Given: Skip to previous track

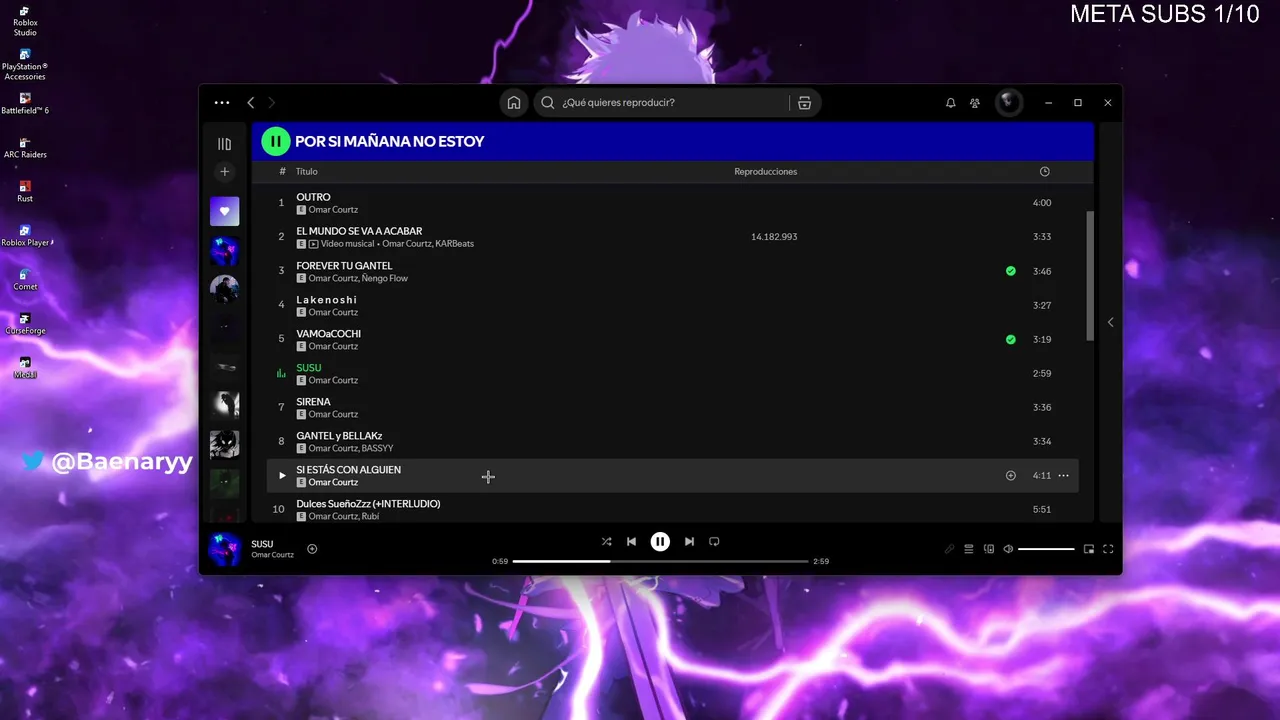Looking at the screenshot, I should click(x=631, y=541).
